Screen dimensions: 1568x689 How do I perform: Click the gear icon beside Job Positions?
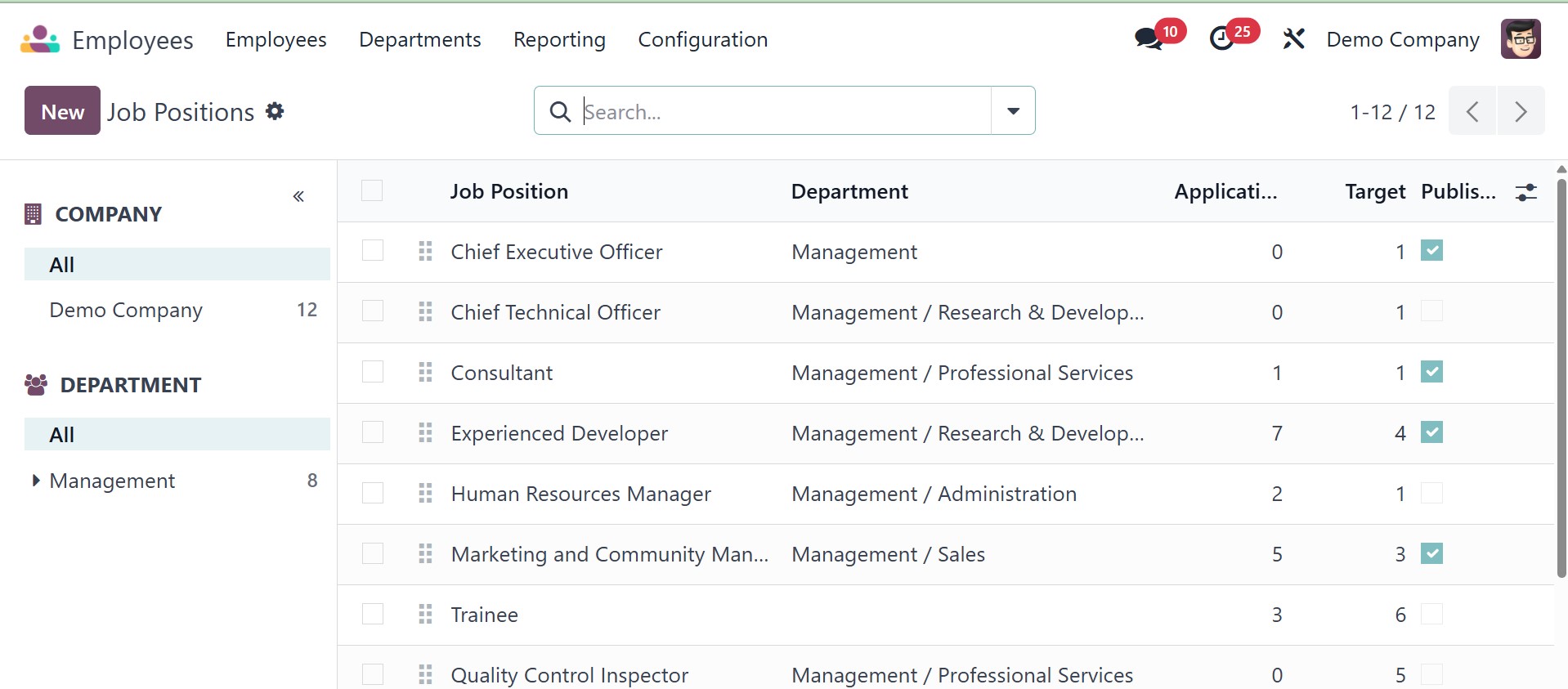tap(276, 111)
